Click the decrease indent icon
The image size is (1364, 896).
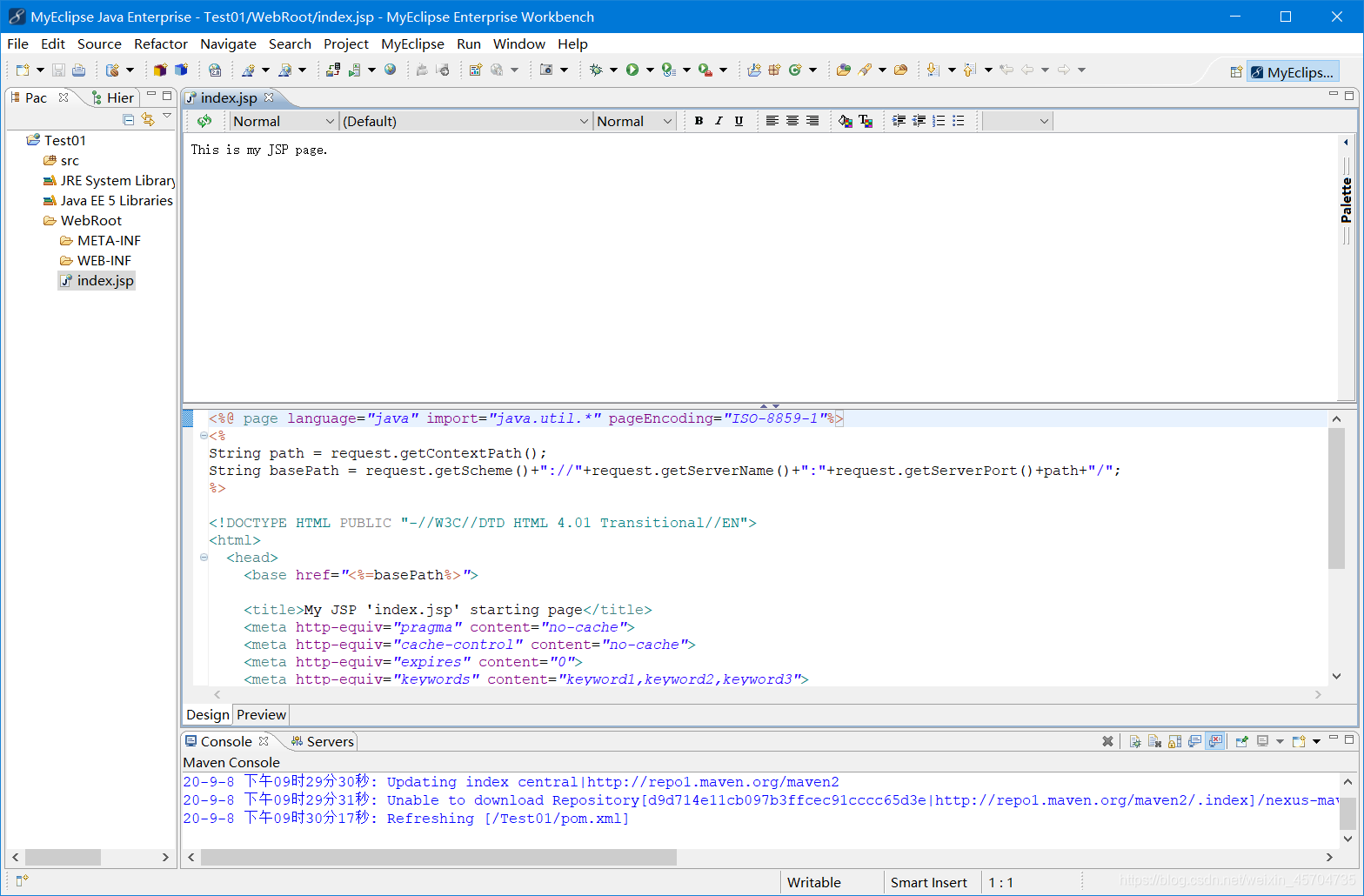[x=919, y=121]
